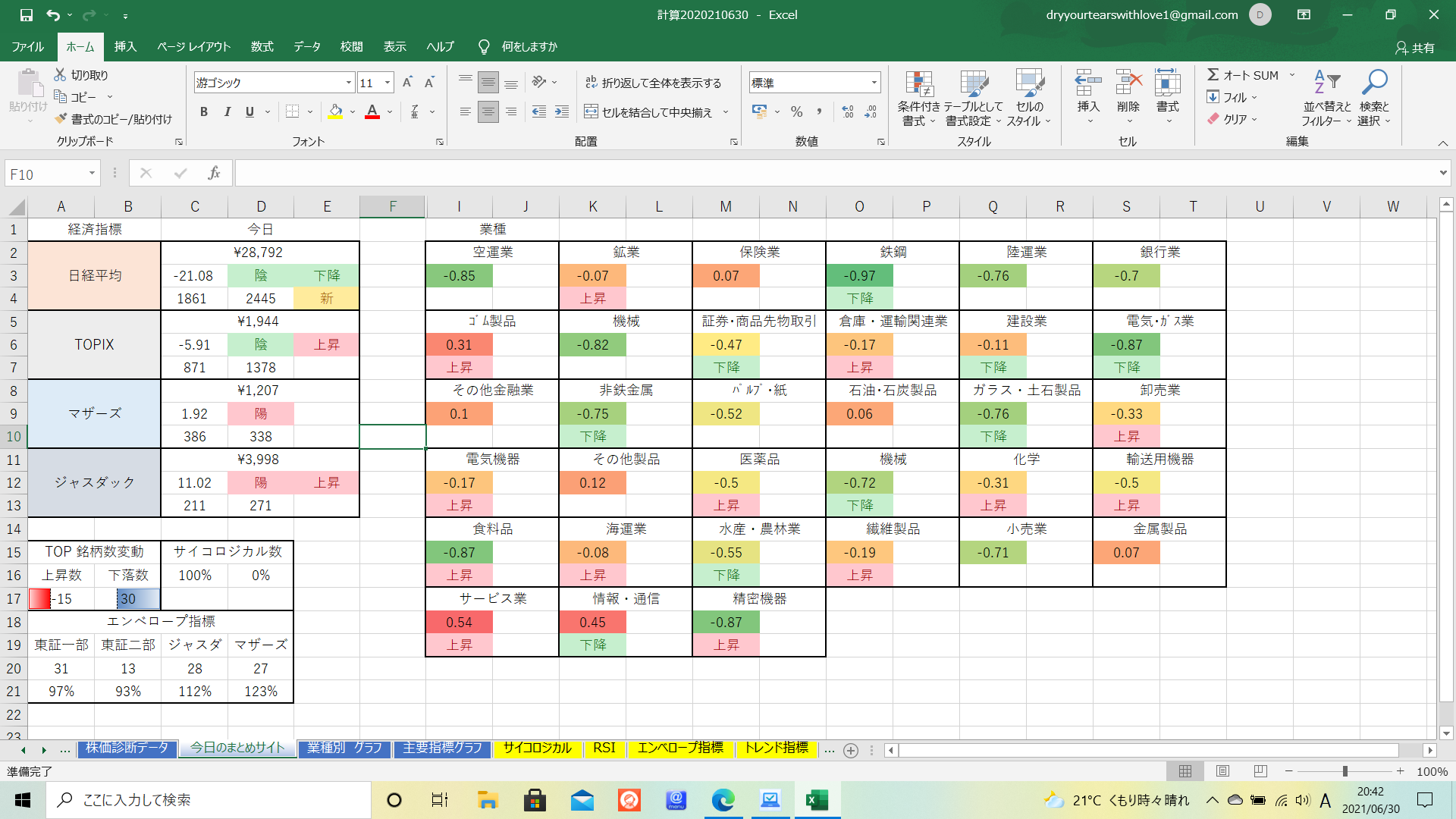Screen dimensions: 1456x819
Task: Expand the number format dropdown
Action: click(x=874, y=83)
